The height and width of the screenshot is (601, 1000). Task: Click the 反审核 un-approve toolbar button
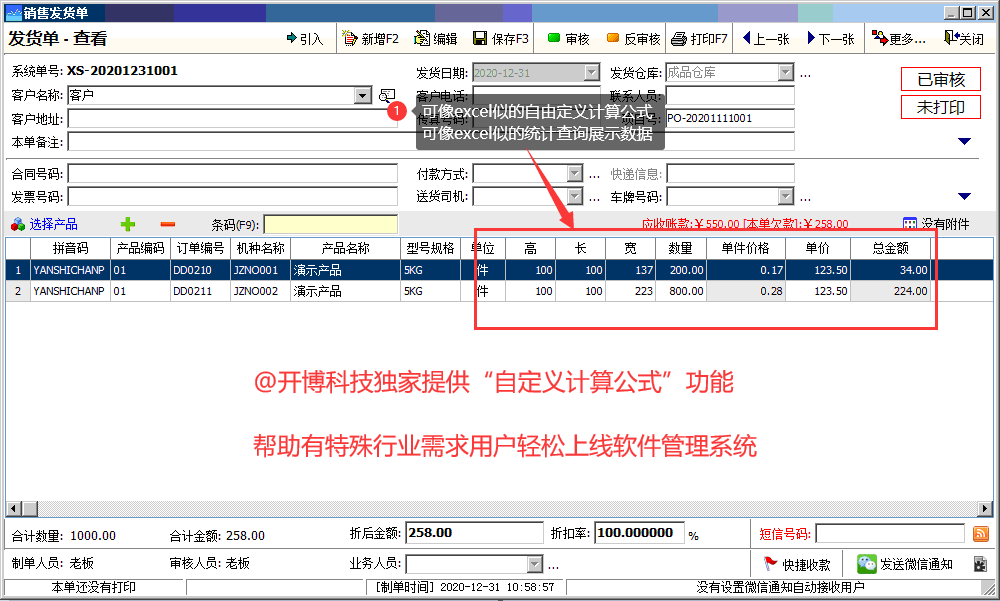[633, 39]
